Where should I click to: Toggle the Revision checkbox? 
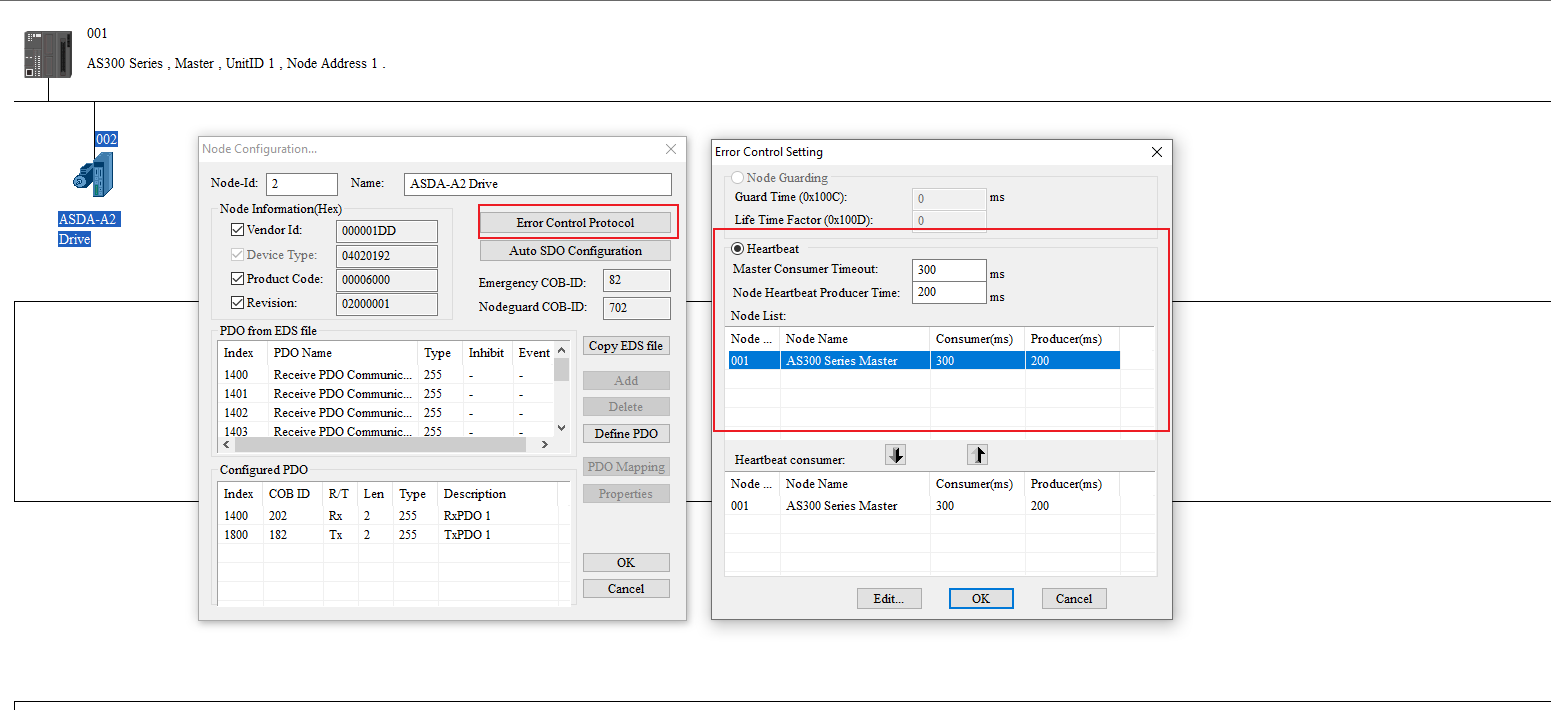238,303
